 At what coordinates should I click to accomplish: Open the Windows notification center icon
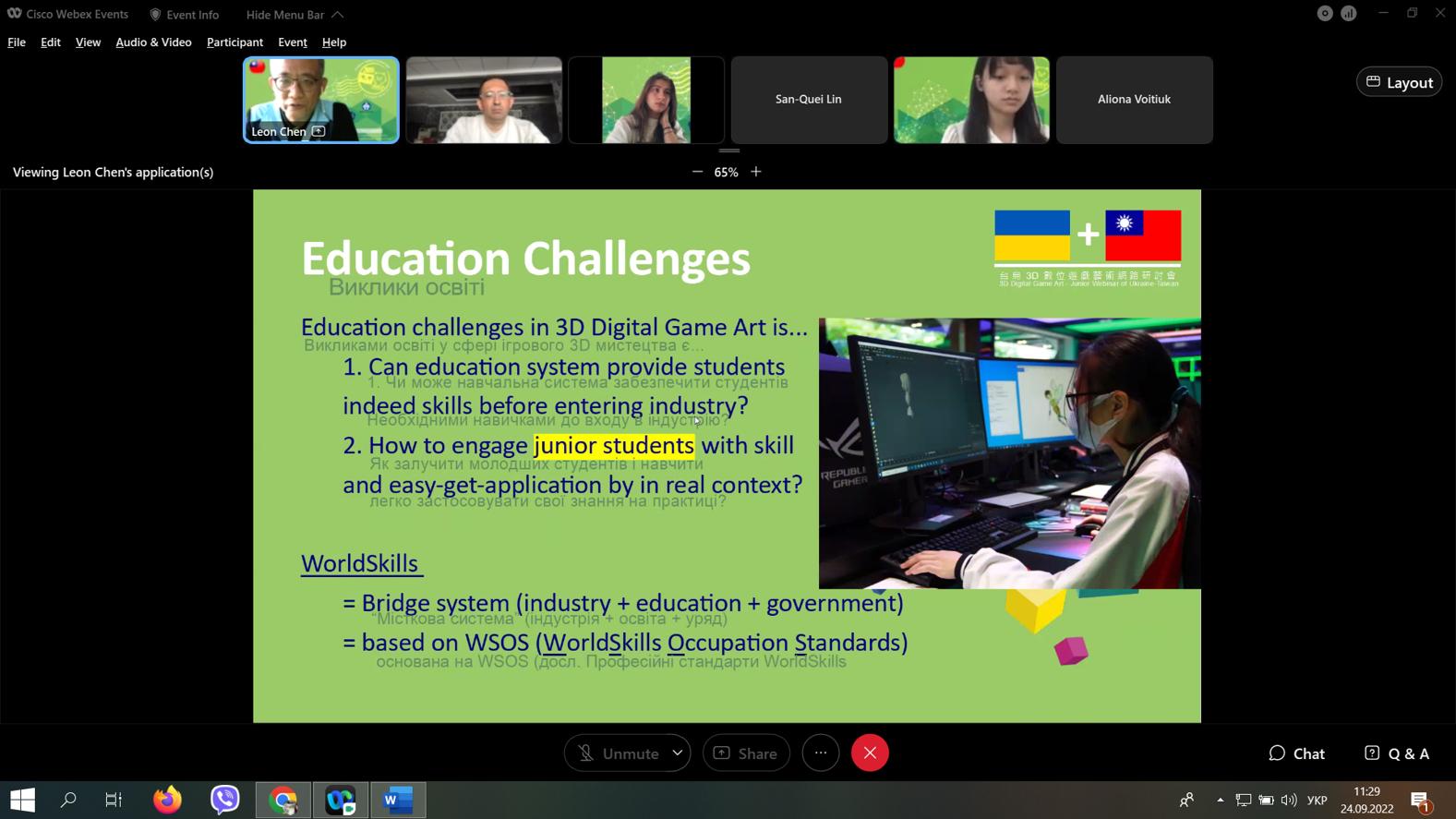pos(1420,800)
